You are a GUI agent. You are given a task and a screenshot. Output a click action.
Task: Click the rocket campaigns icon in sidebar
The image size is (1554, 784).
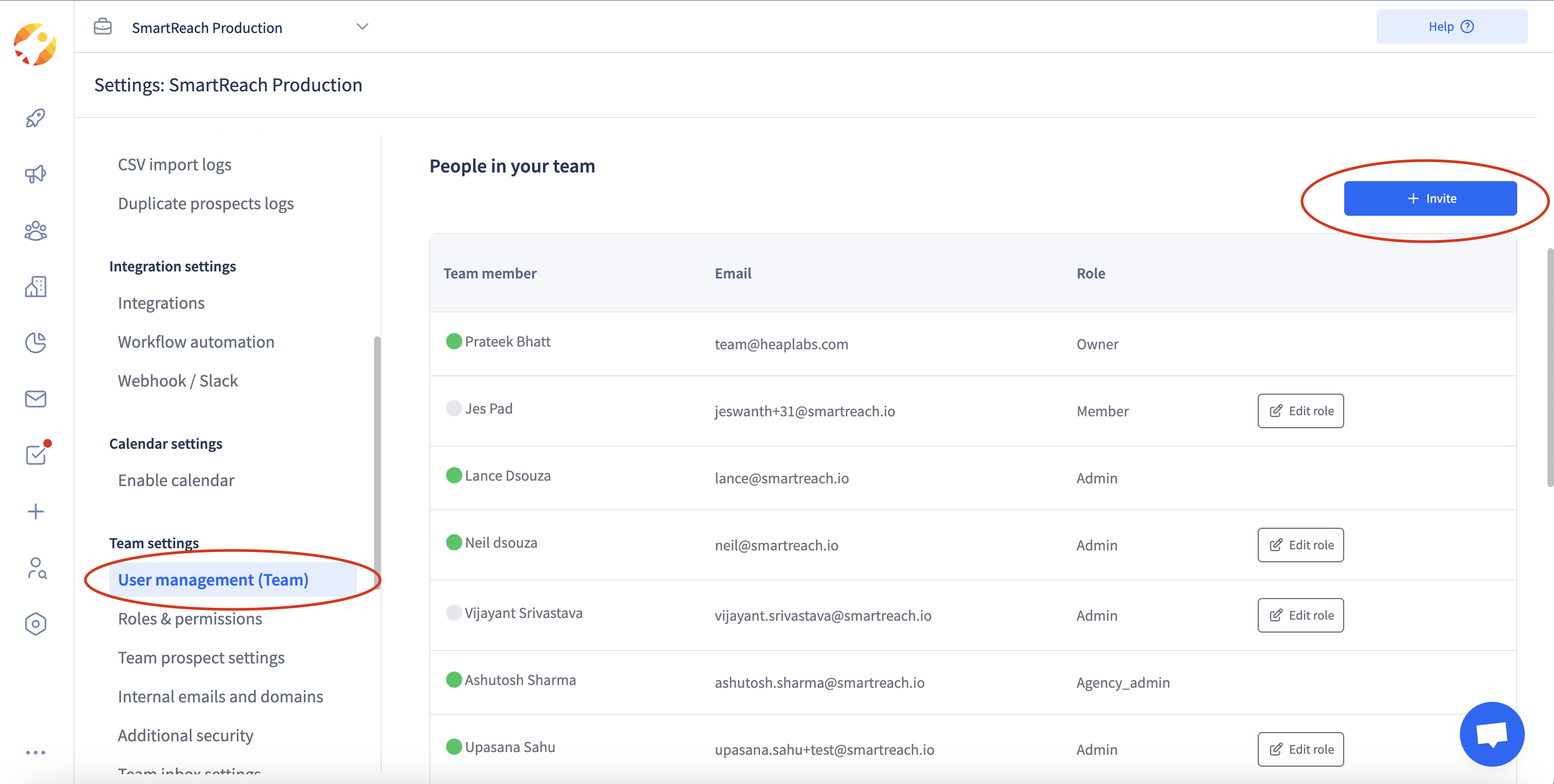[36, 118]
